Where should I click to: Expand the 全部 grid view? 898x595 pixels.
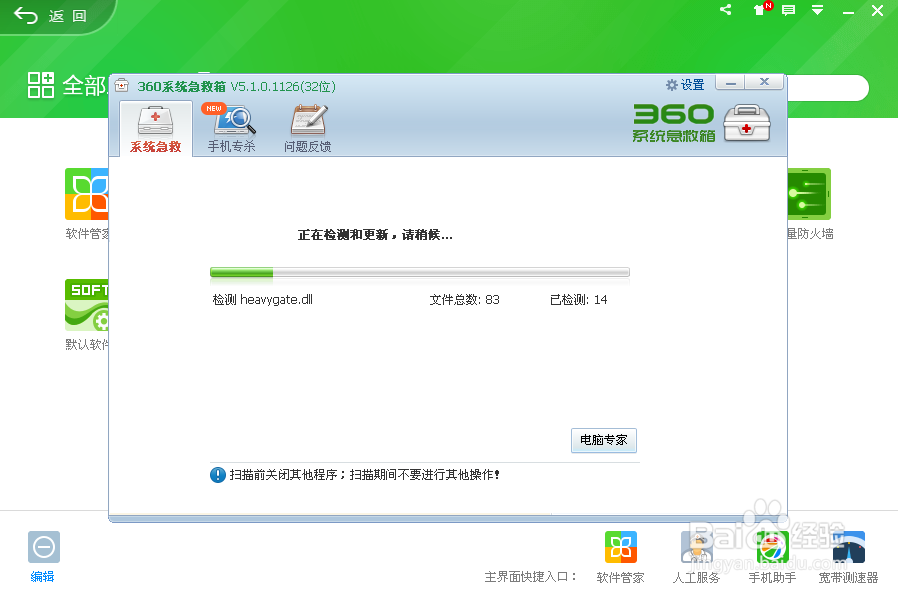(x=41, y=86)
